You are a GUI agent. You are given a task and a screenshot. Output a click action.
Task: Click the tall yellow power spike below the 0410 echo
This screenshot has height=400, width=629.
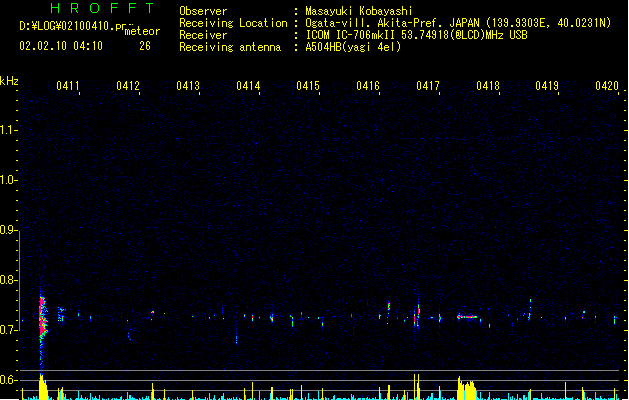(43, 387)
